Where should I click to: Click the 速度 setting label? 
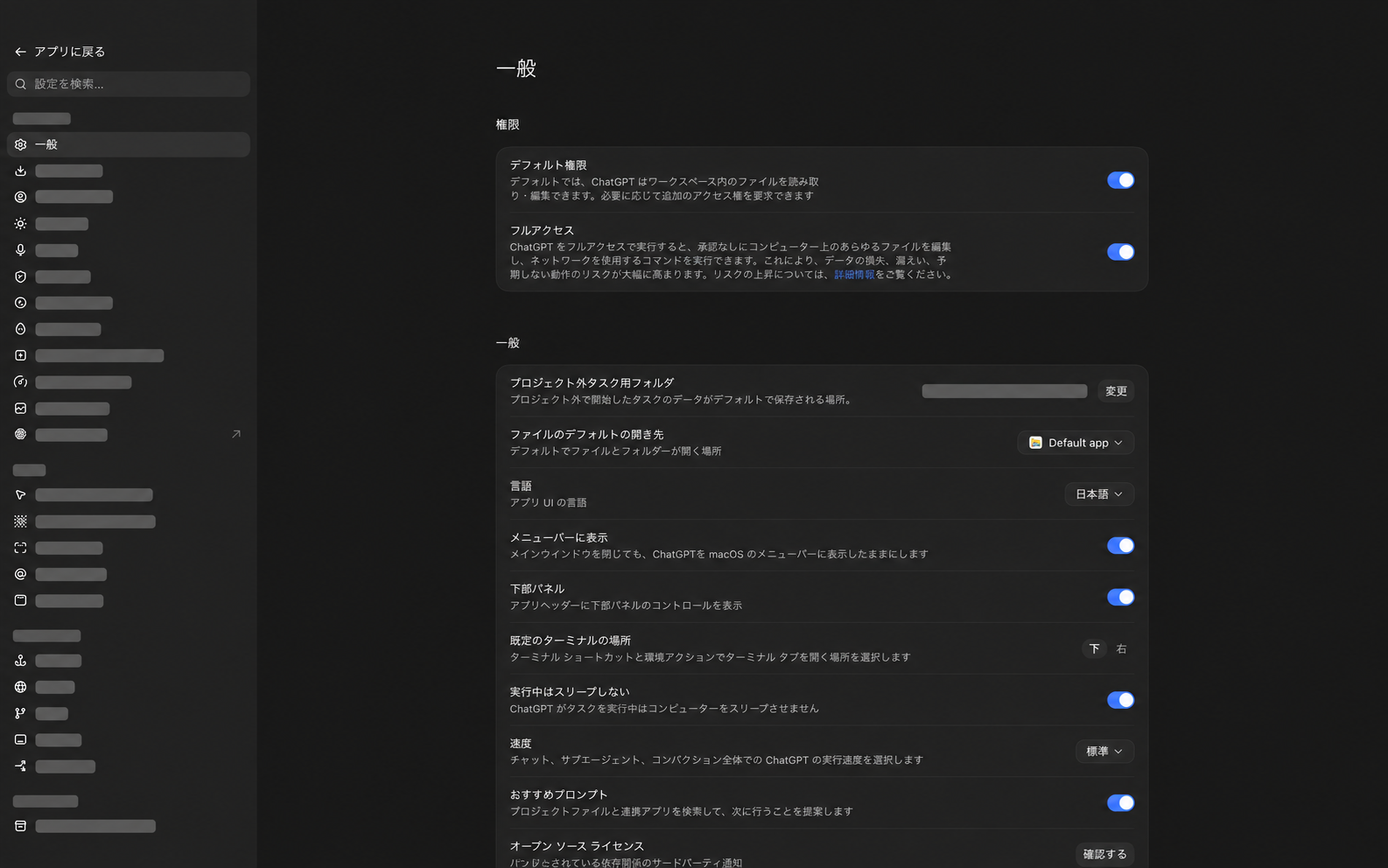521,744
